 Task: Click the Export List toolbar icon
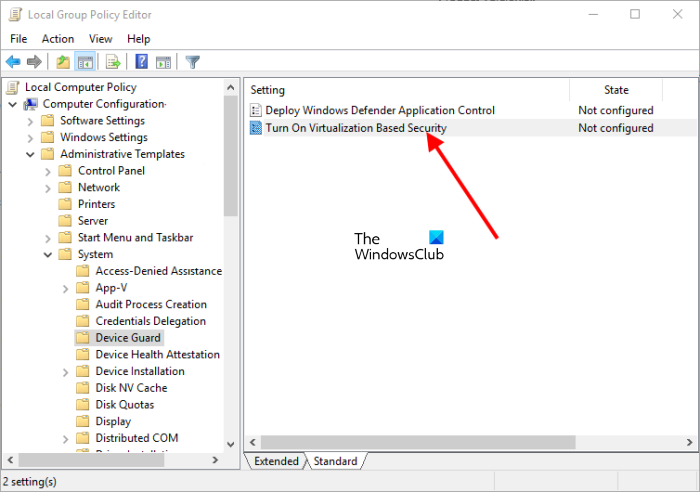[x=113, y=62]
